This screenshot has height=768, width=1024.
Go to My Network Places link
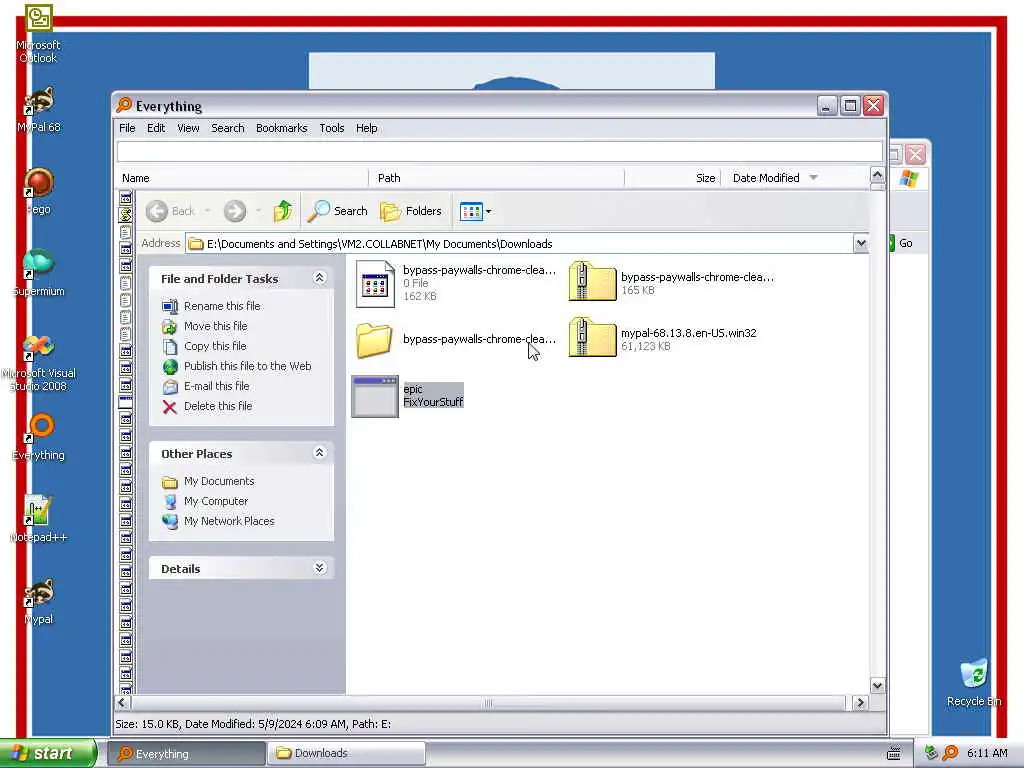229,521
